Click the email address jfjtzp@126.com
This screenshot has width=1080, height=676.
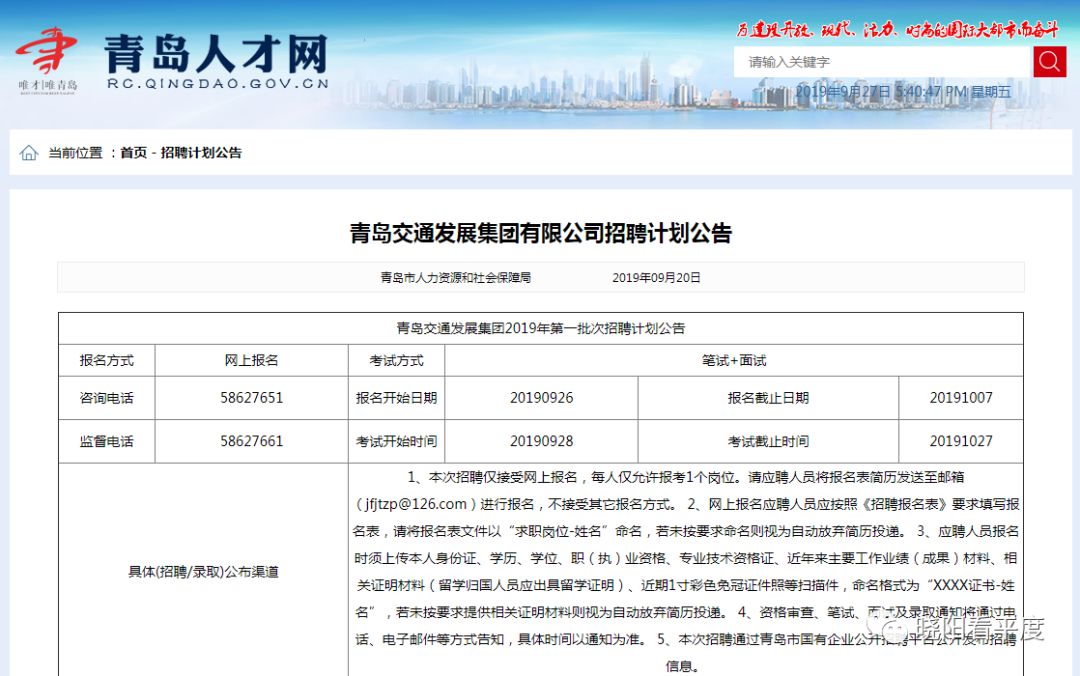(415, 504)
